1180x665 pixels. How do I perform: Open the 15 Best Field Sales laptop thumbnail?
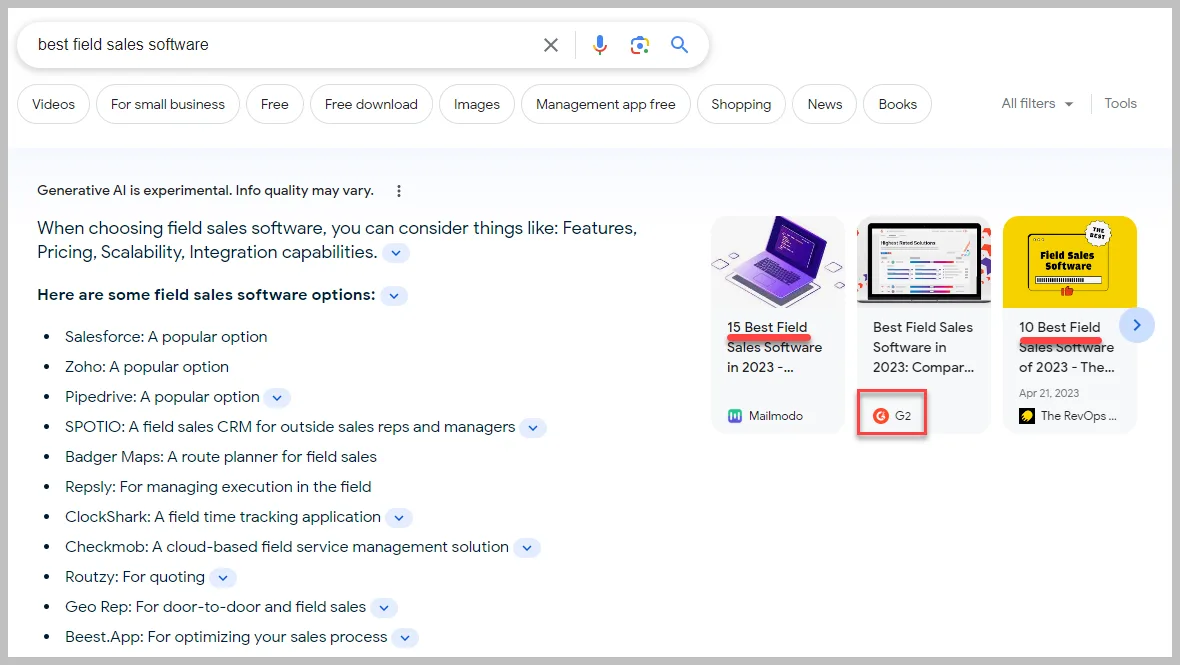[x=777, y=261]
